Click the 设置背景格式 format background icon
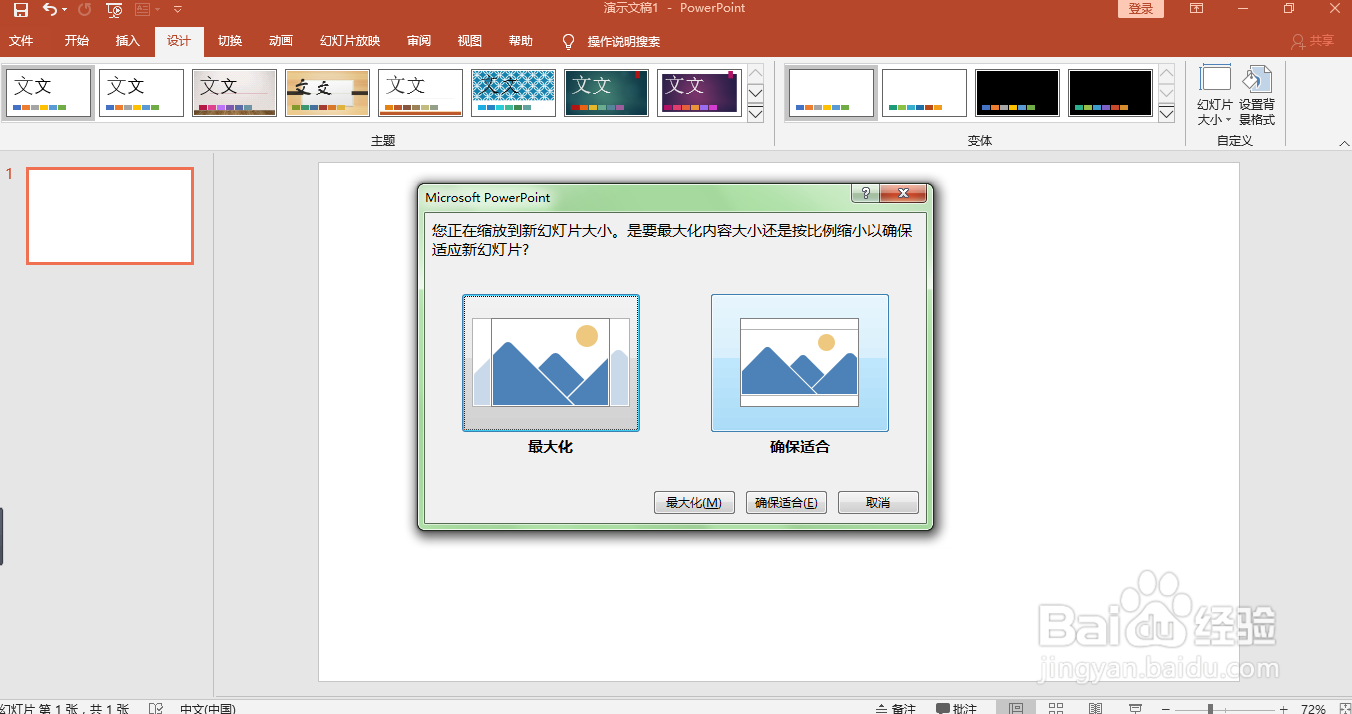 click(x=1257, y=96)
